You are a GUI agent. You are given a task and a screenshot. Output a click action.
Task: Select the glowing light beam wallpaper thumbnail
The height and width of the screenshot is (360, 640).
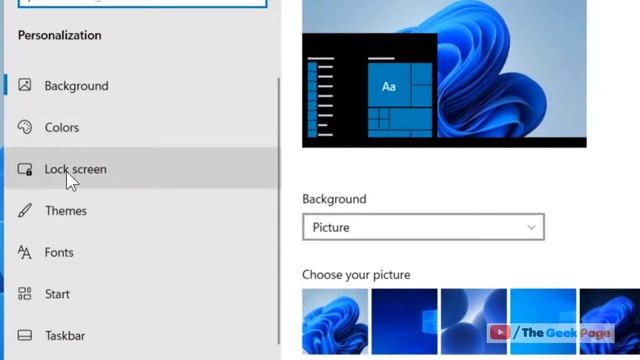[x=474, y=321]
